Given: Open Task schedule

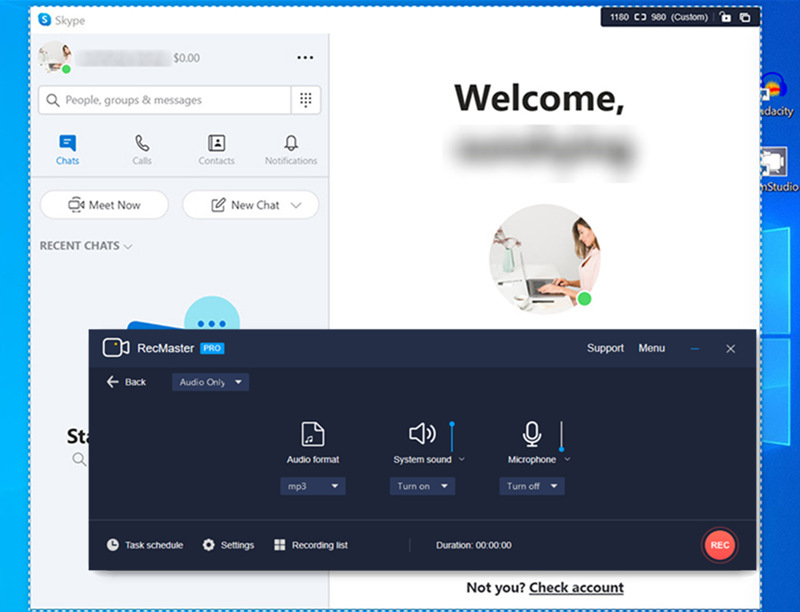Looking at the screenshot, I should click(x=145, y=545).
